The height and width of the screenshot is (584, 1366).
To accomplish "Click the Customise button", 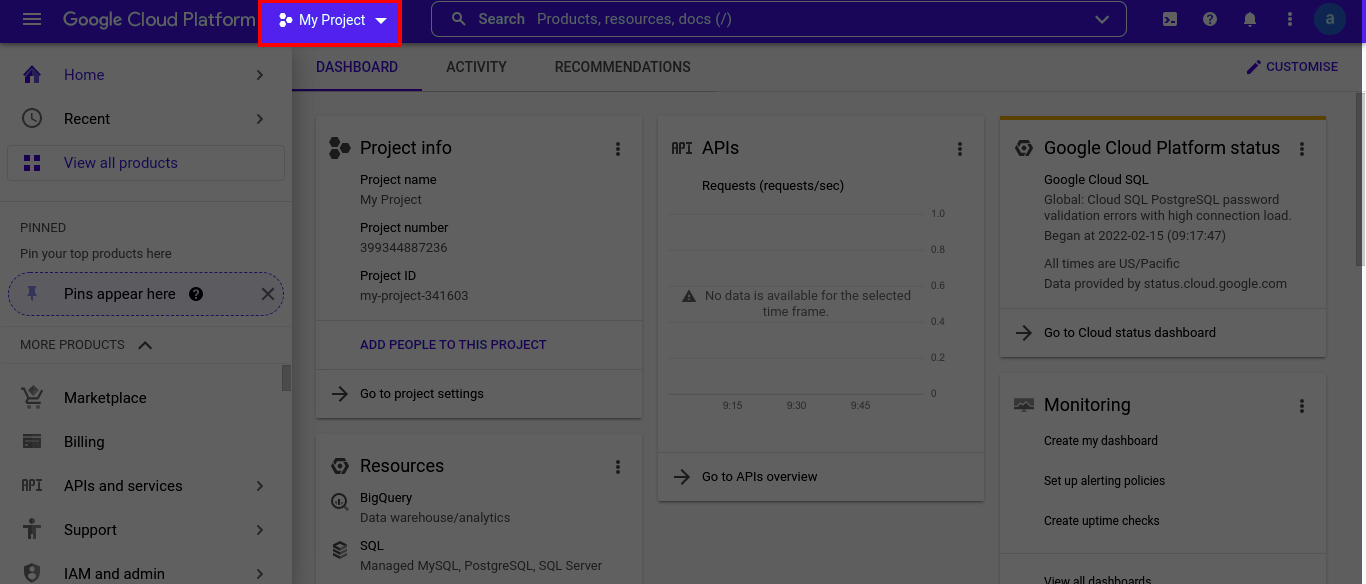I will 1292,67.
